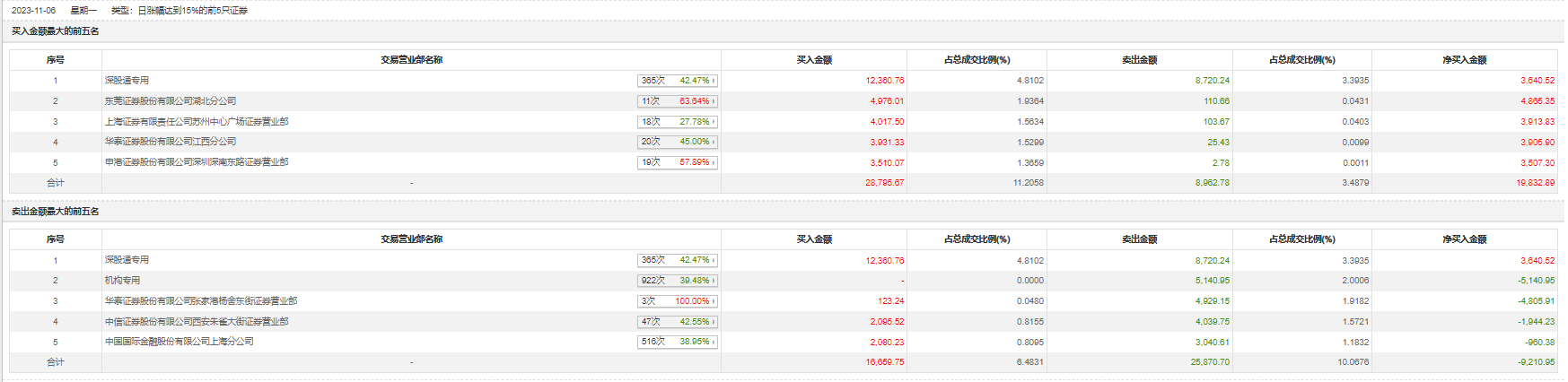Expand the 19次 57.89% stats box

point(678,162)
